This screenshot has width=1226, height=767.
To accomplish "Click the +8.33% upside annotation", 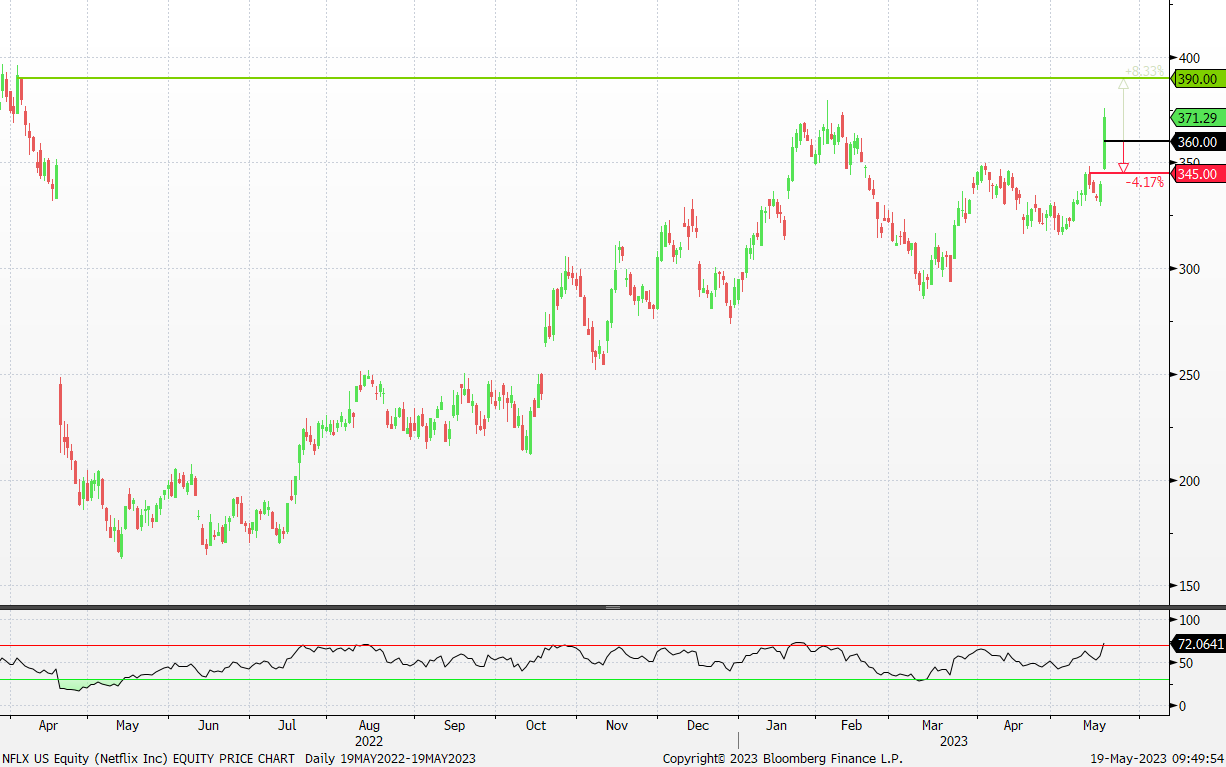I will 1145,71.
